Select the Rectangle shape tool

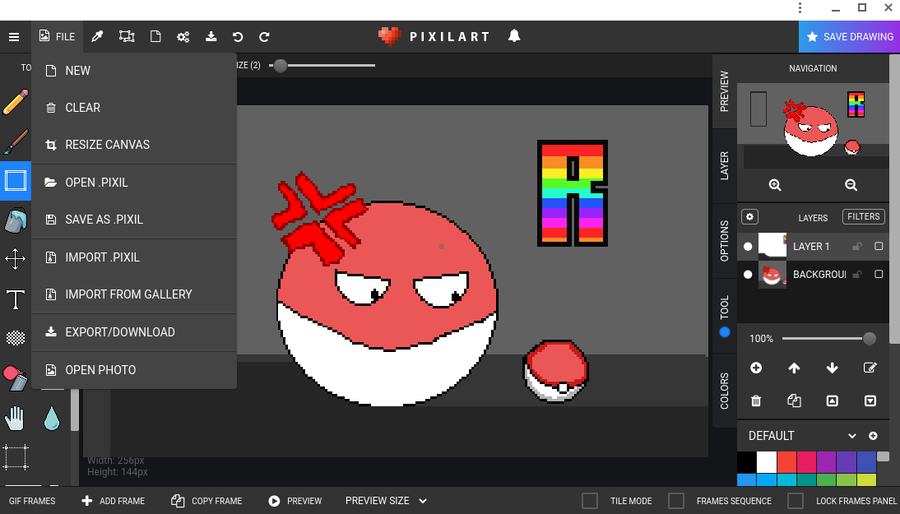(x=15, y=181)
